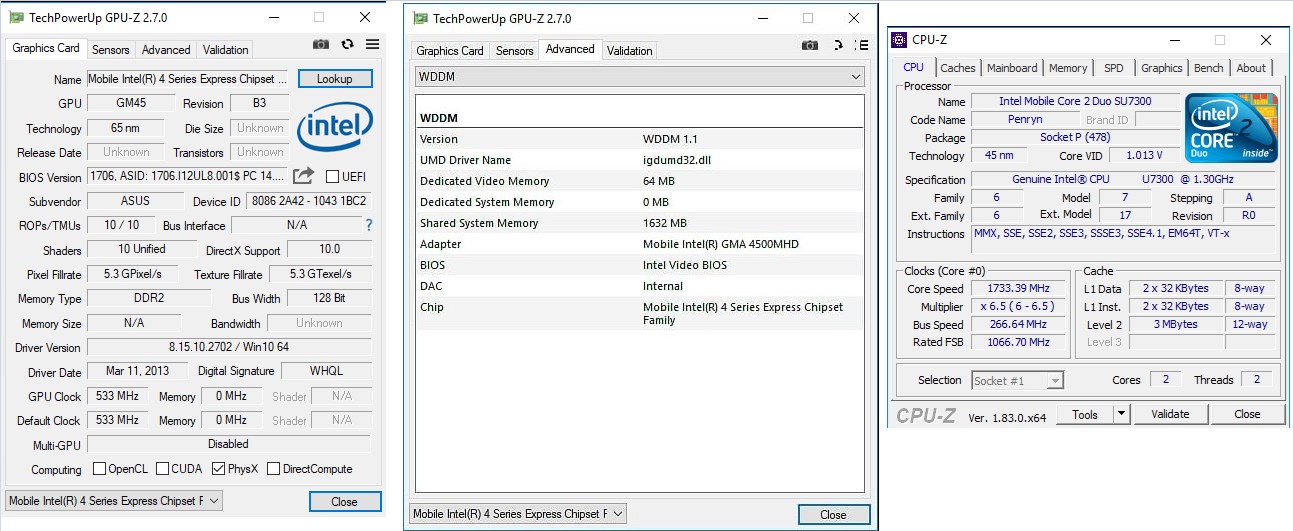
Task: Uncheck the PhysX checkbox
Action: pos(219,468)
